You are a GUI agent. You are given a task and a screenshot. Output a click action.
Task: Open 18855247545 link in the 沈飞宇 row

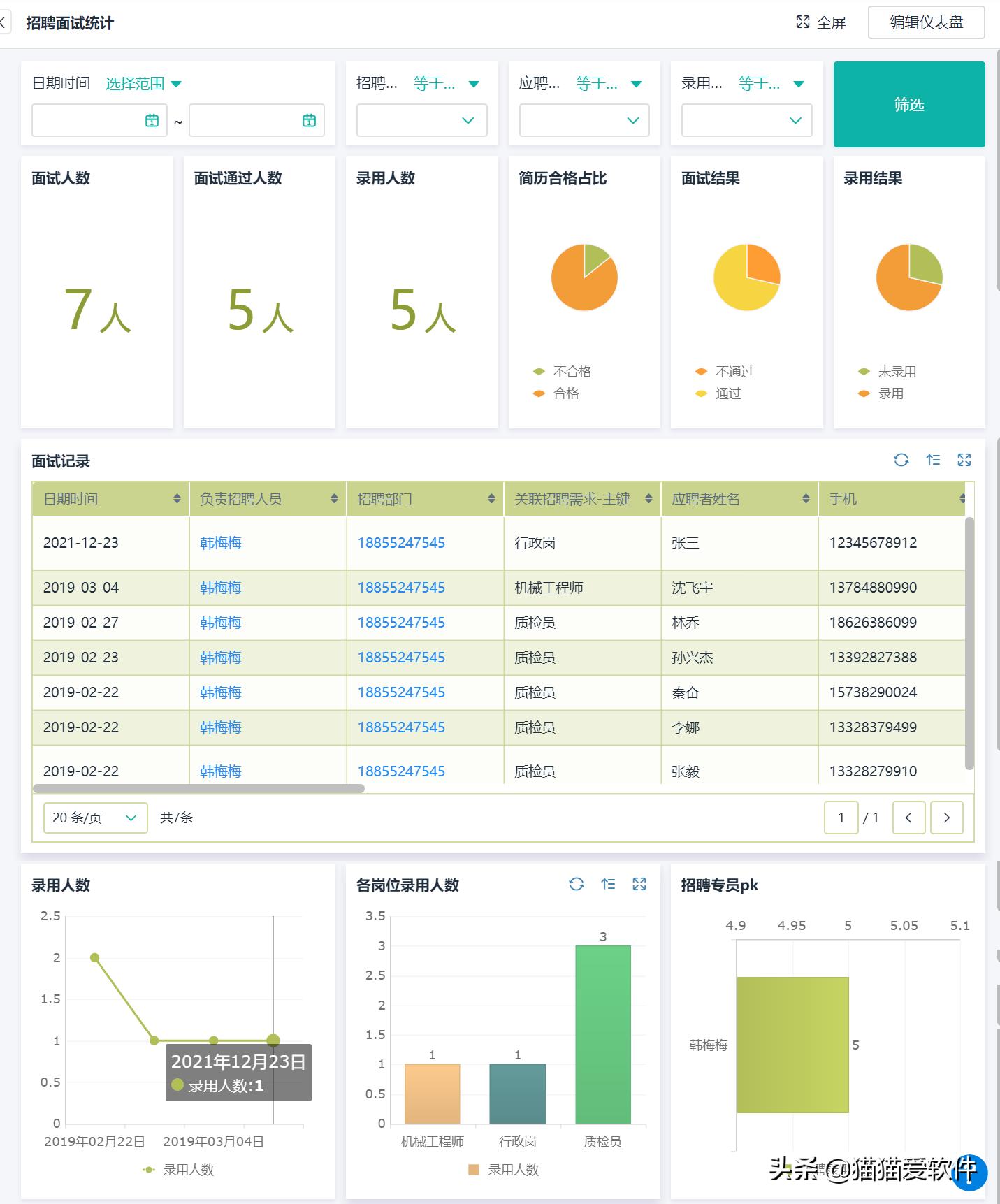point(401,588)
